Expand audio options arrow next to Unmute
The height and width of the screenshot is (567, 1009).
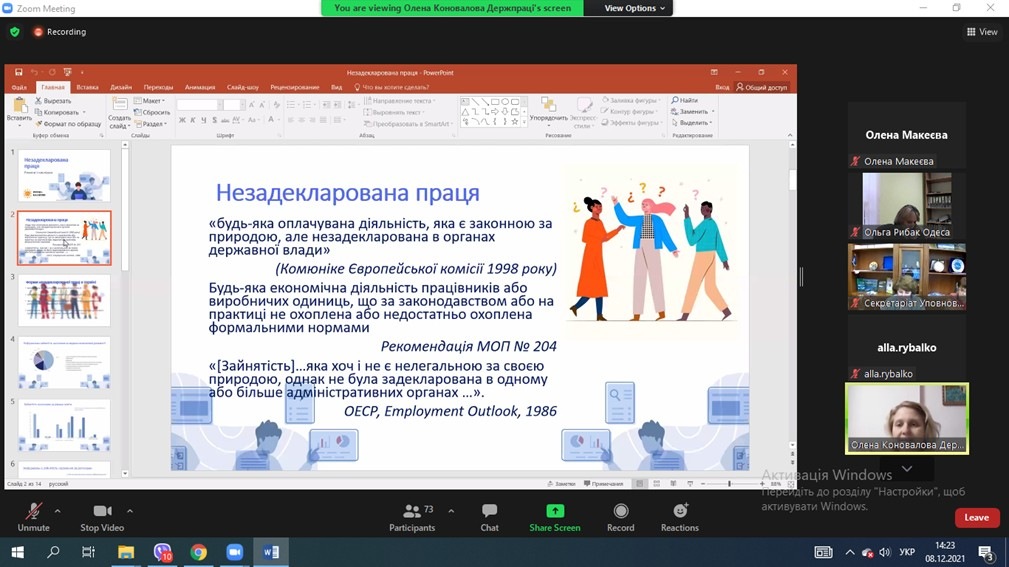(57, 510)
